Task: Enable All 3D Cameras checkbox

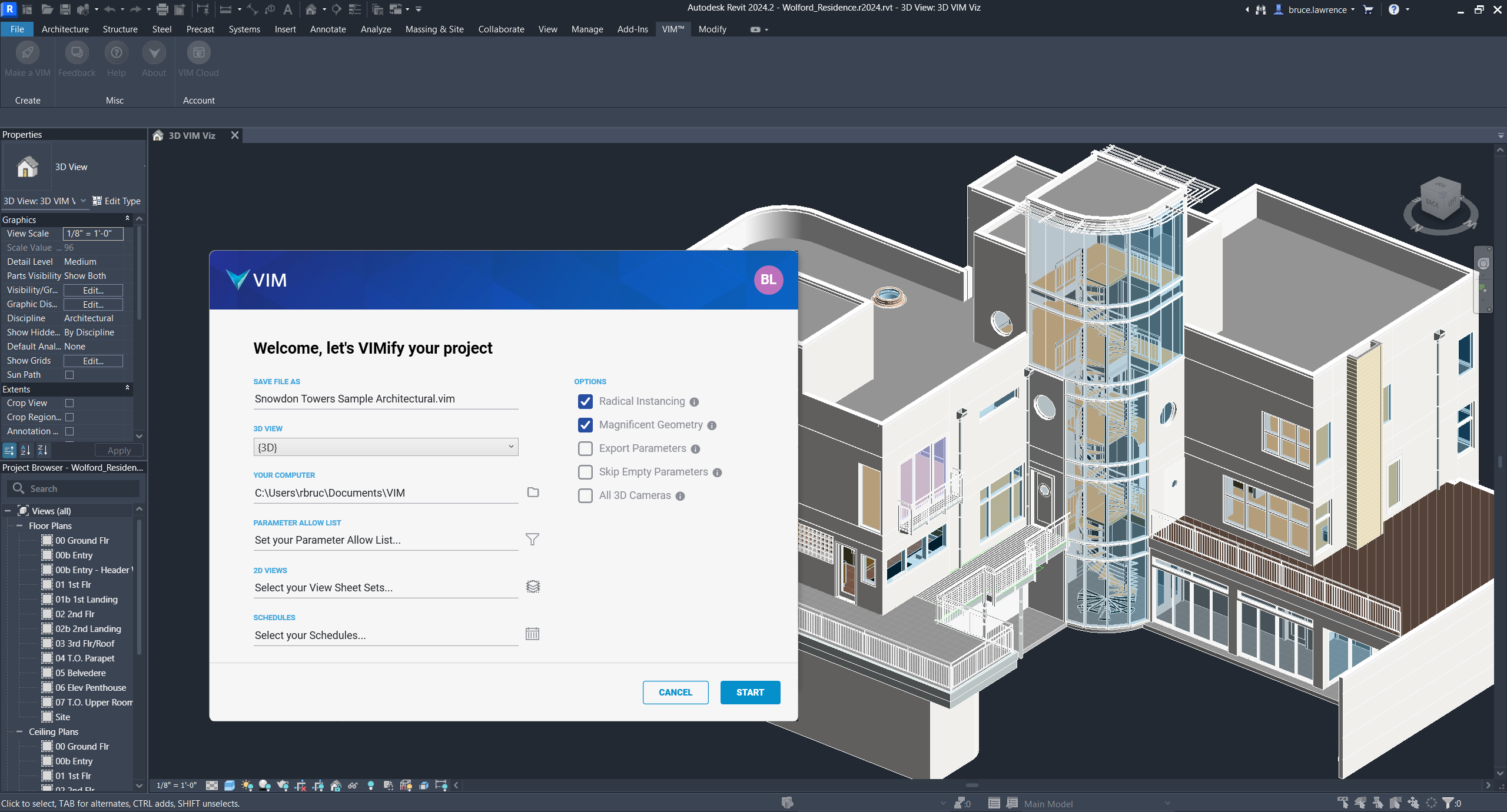Action: [x=585, y=495]
